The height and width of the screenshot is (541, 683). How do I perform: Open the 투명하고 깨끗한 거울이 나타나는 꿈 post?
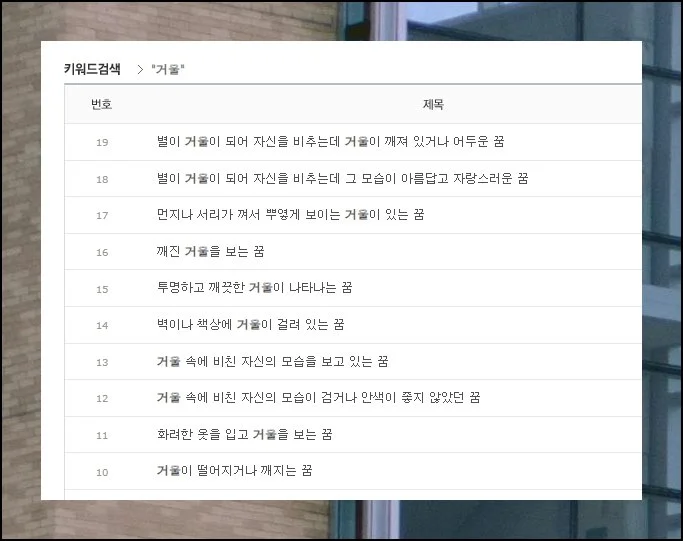(x=254, y=288)
